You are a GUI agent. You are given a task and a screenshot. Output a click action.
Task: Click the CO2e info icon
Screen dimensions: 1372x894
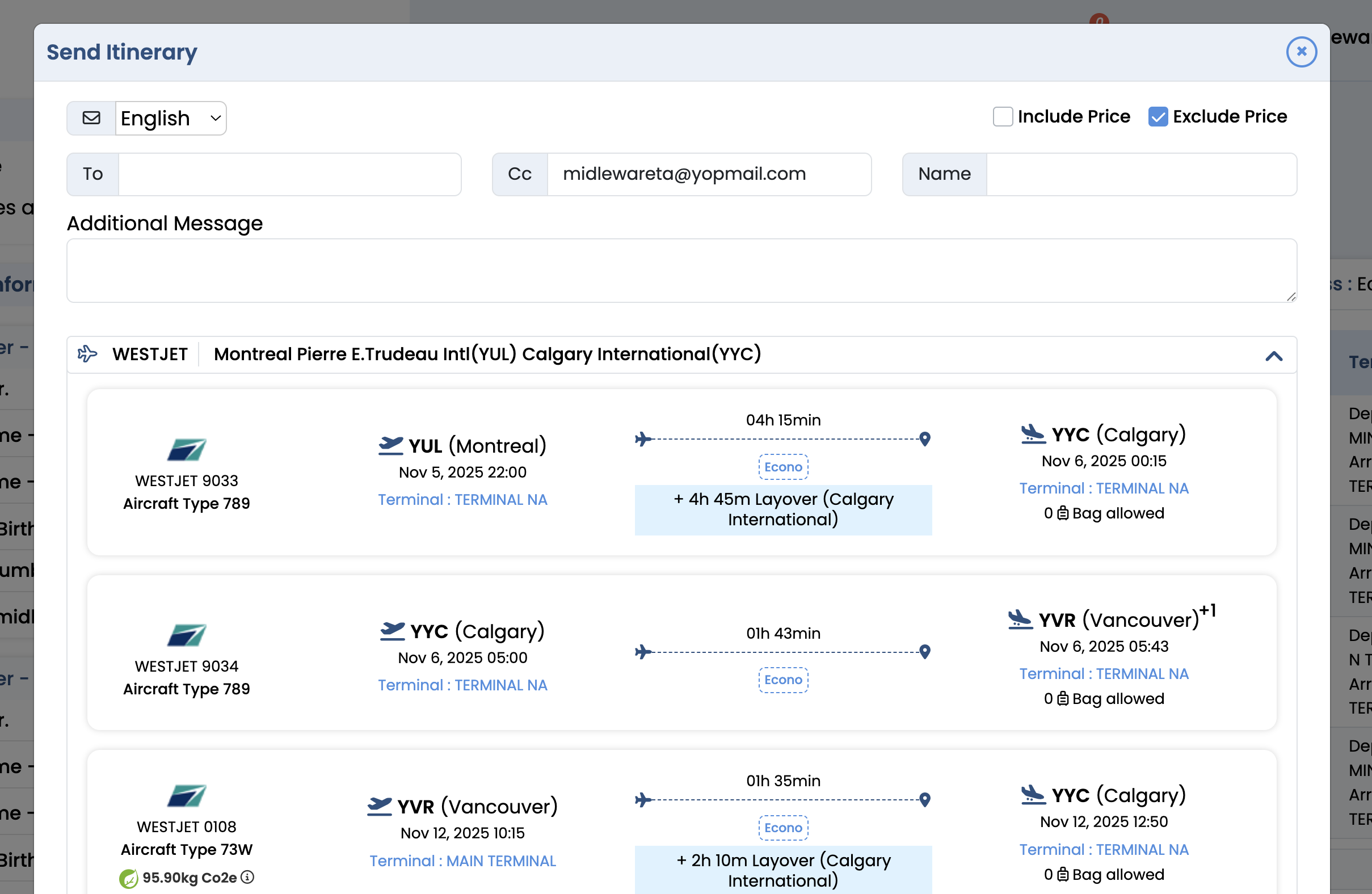[247, 877]
